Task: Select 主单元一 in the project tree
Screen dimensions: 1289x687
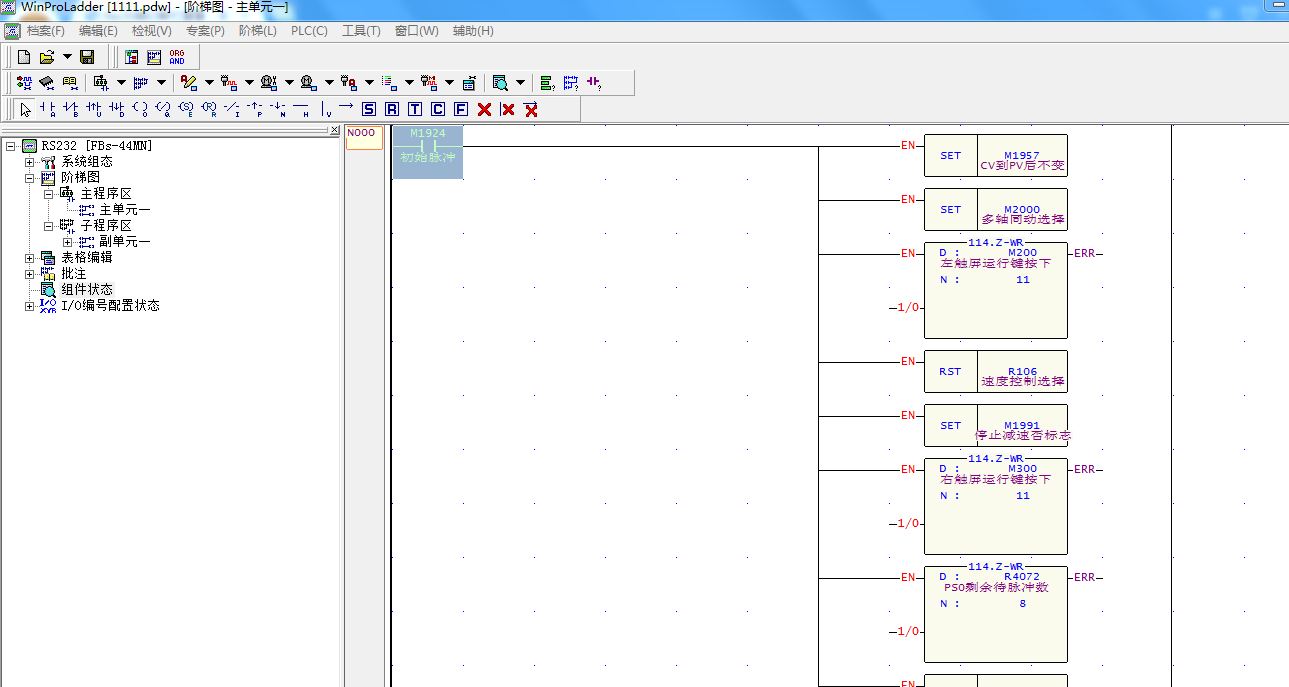Action: point(124,210)
